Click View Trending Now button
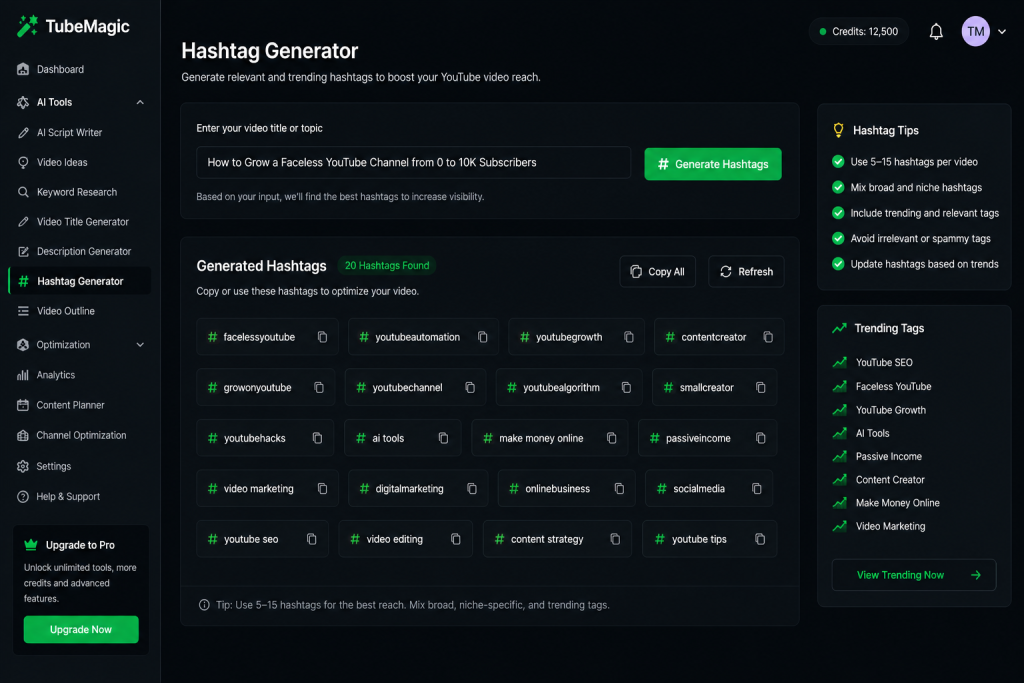The image size is (1024, 683). 914,575
